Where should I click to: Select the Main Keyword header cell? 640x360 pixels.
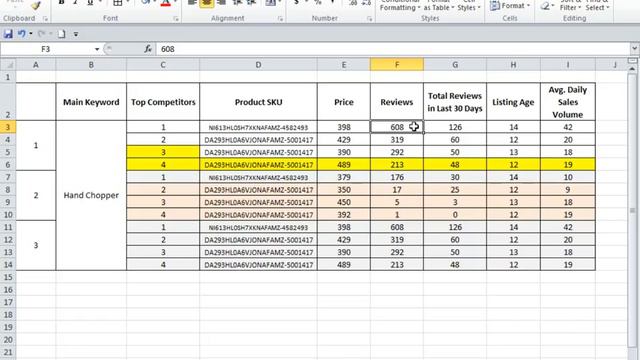[91, 102]
